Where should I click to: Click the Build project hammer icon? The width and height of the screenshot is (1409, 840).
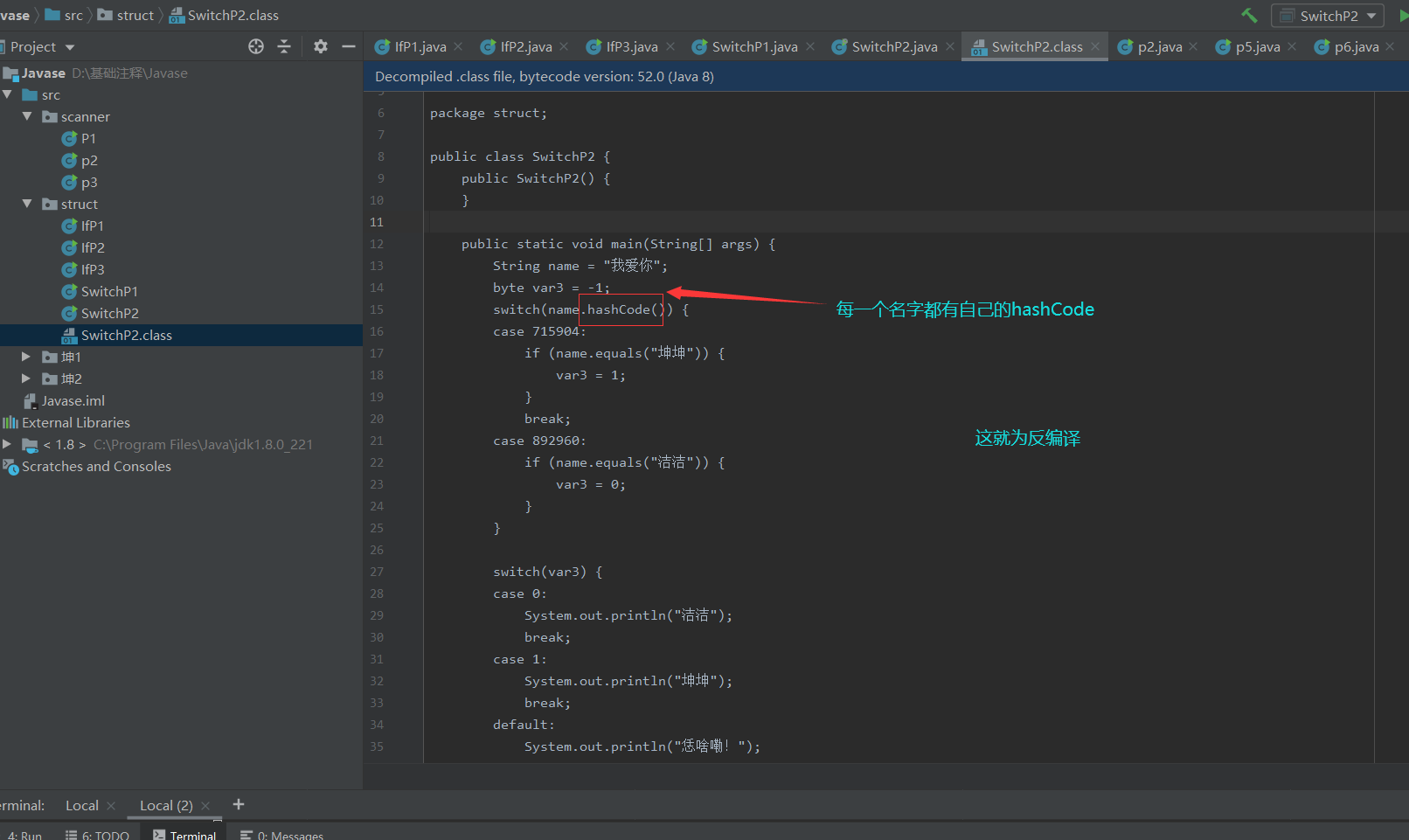pos(1249,16)
